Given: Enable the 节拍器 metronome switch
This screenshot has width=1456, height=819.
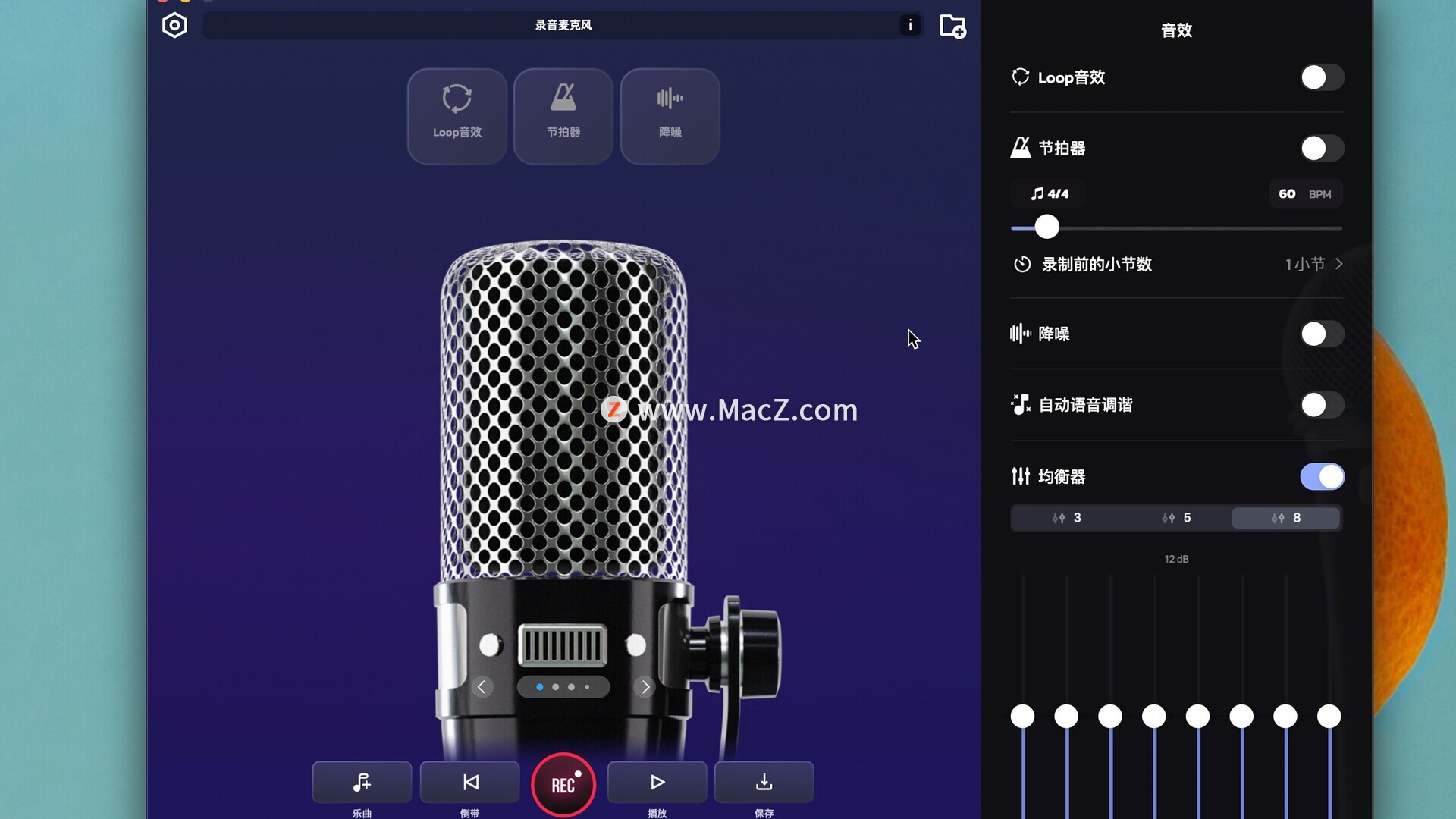Looking at the screenshot, I should tap(1322, 148).
